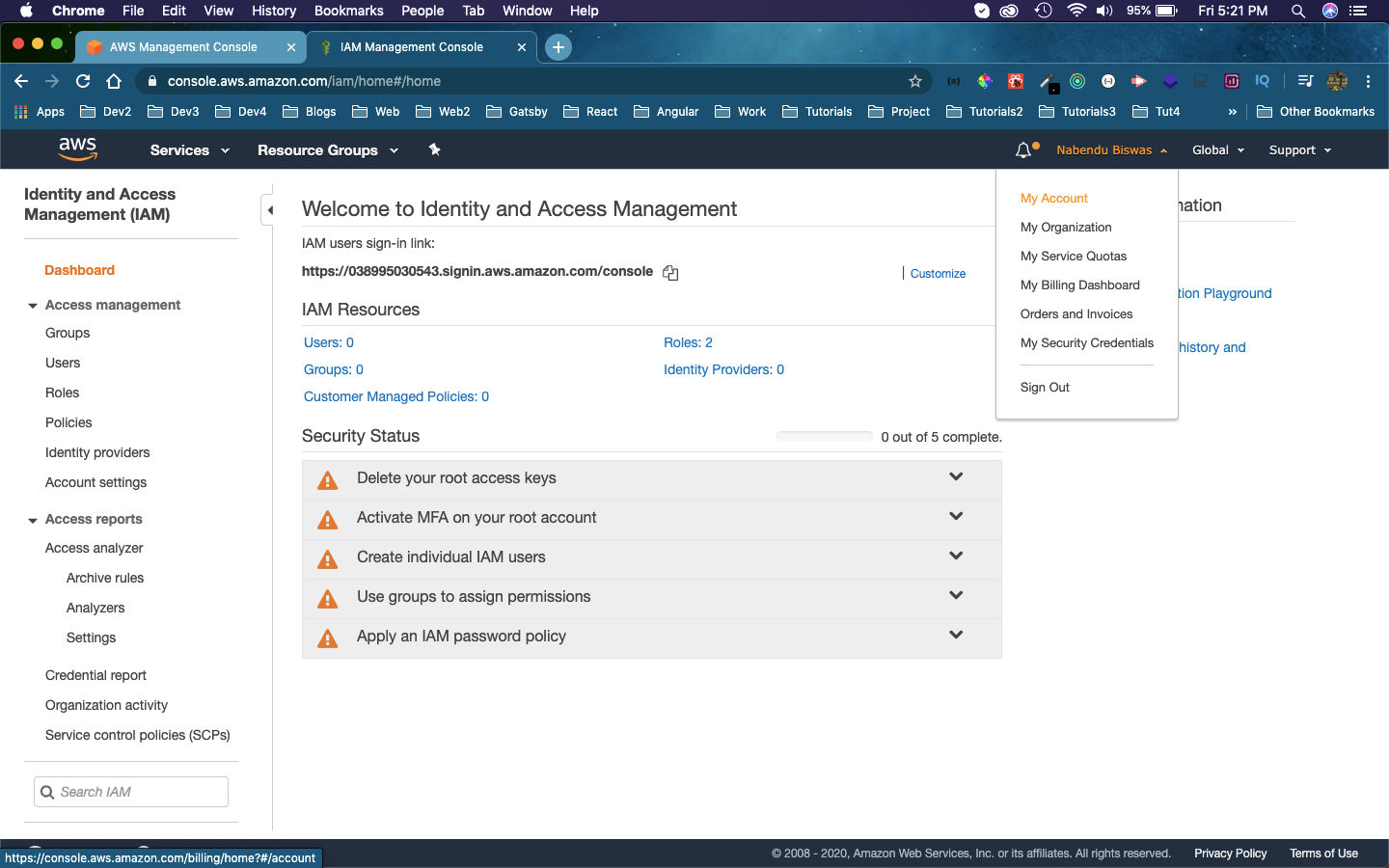1389x868 pixels.
Task: Click the IQ extension icon
Action: tap(1262, 81)
